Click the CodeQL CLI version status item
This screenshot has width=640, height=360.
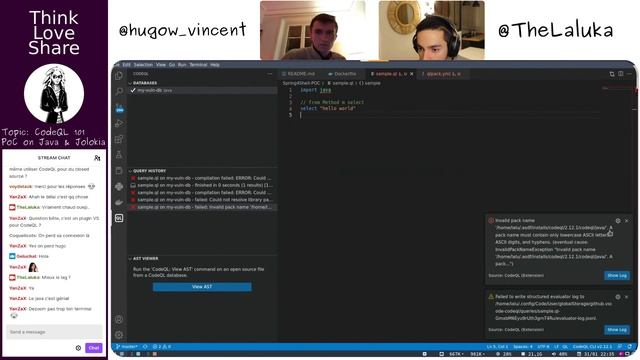pyautogui.click(x=592, y=347)
